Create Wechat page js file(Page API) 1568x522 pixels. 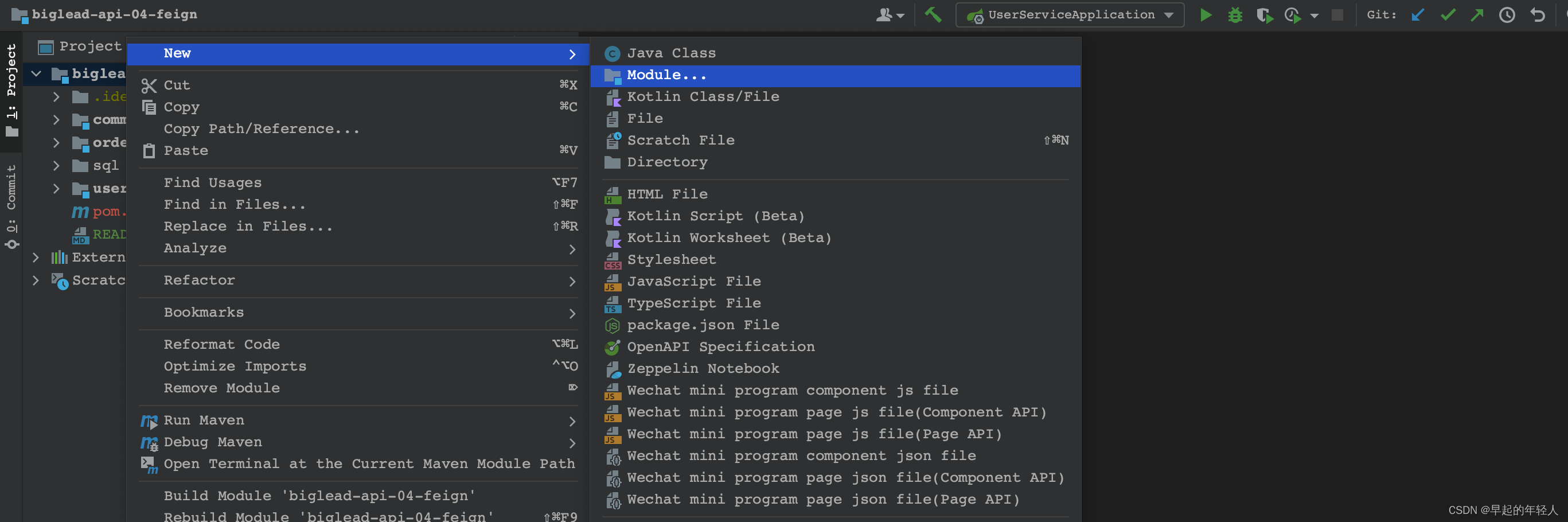pyautogui.click(x=835, y=435)
